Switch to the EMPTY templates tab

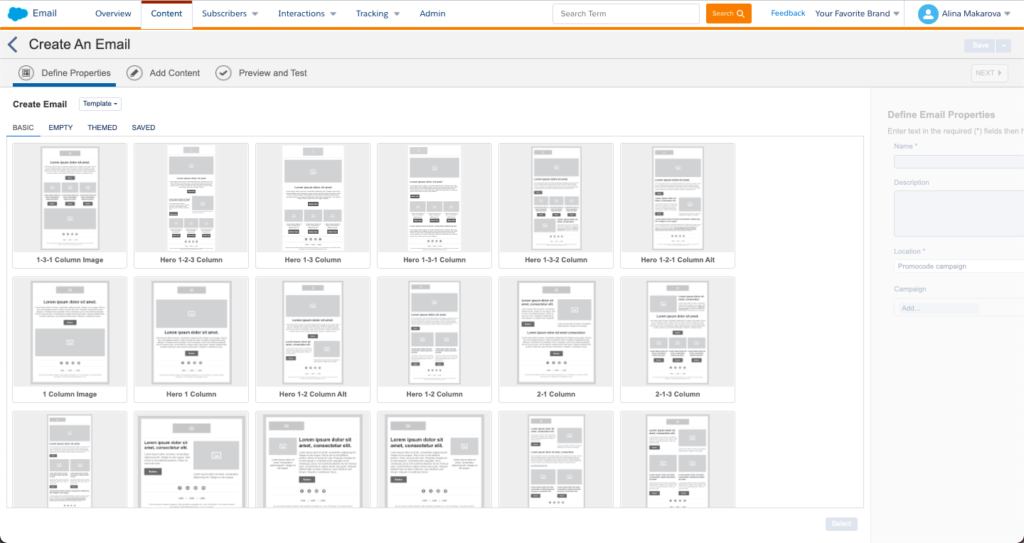(x=61, y=128)
